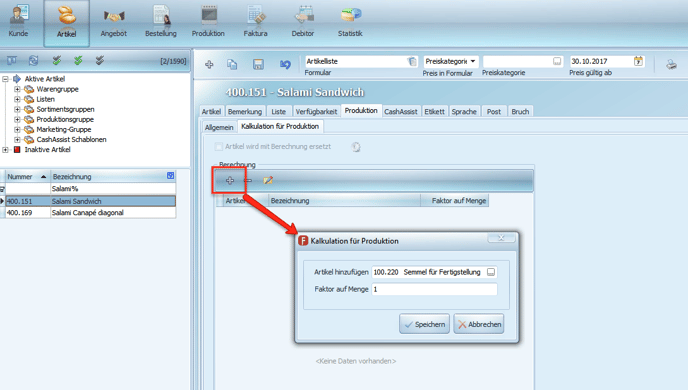The height and width of the screenshot is (390, 688).
Task: Switch to the Artikel tab
Action: click(x=211, y=111)
